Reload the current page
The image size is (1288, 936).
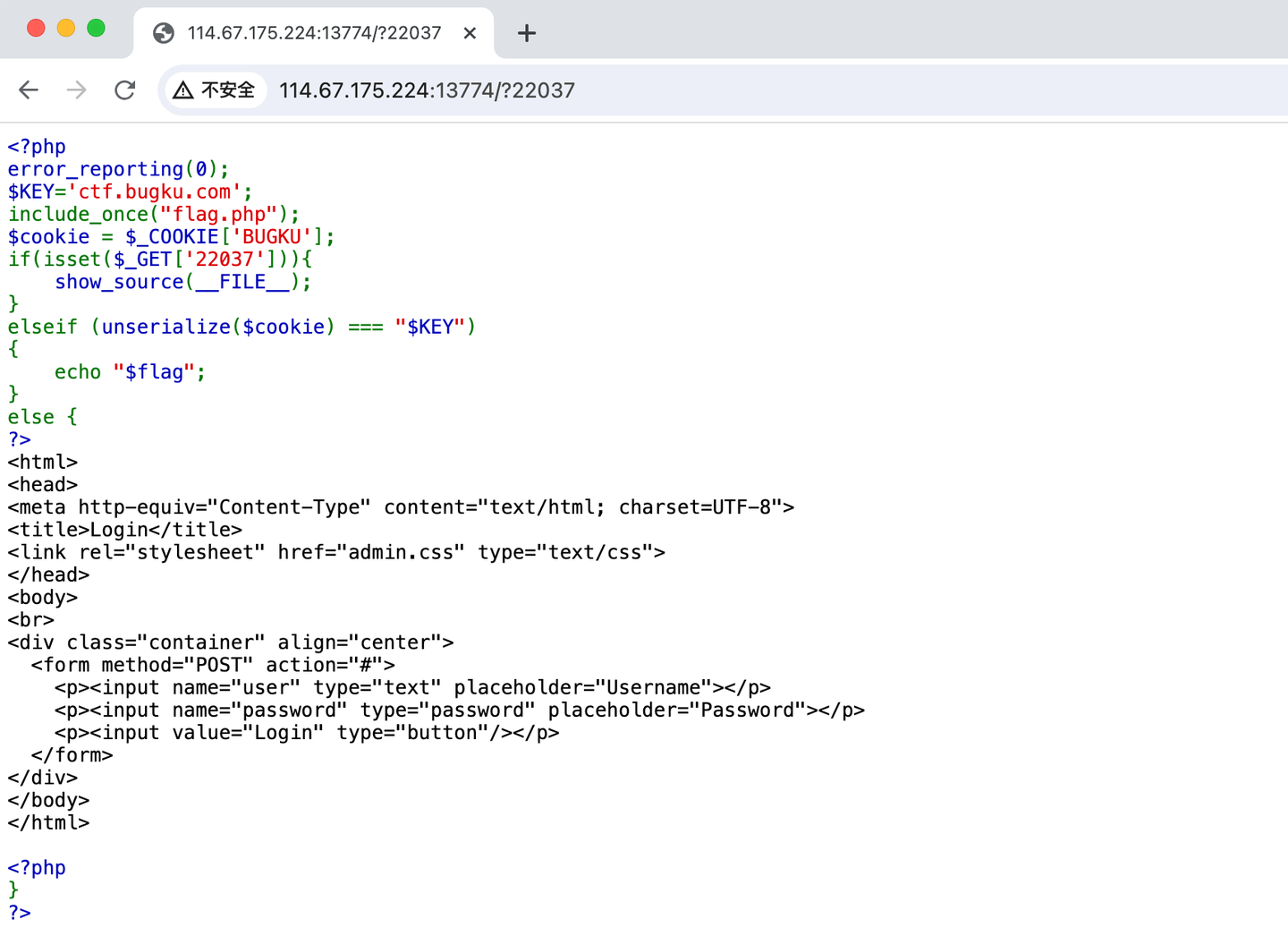(124, 89)
